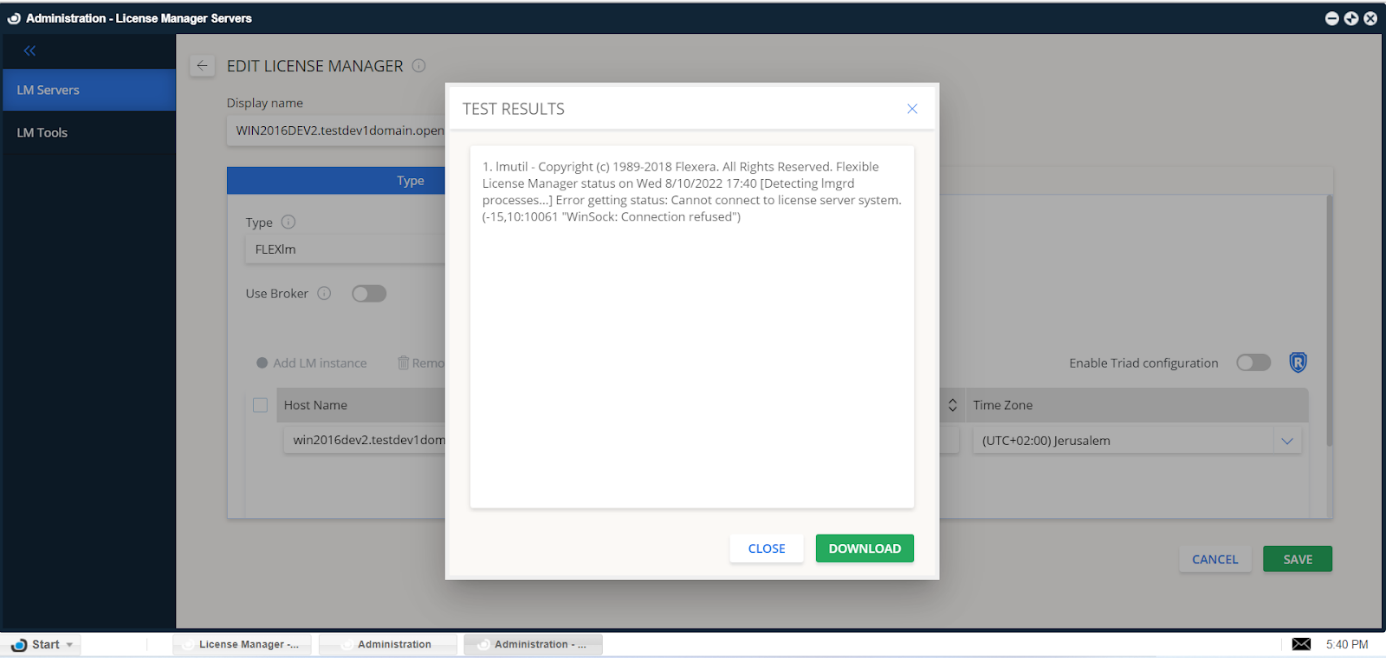1386x658 pixels.
Task: Click the info icon beside Use Broker
Action: [x=324, y=294]
